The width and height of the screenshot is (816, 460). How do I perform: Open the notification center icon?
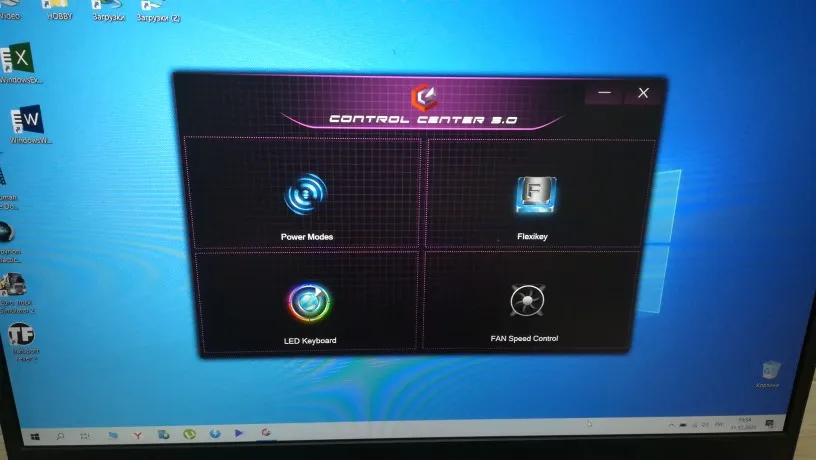click(770, 424)
